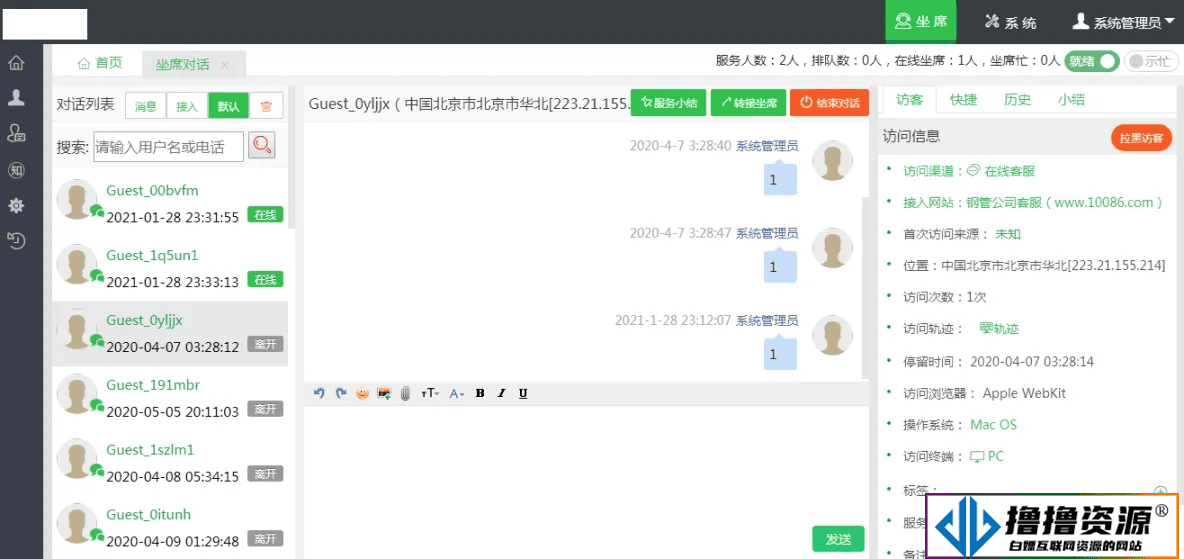This screenshot has width=1184, height=559.
Task: Open the Guest_0itunh conversation
Action: click(170, 527)
